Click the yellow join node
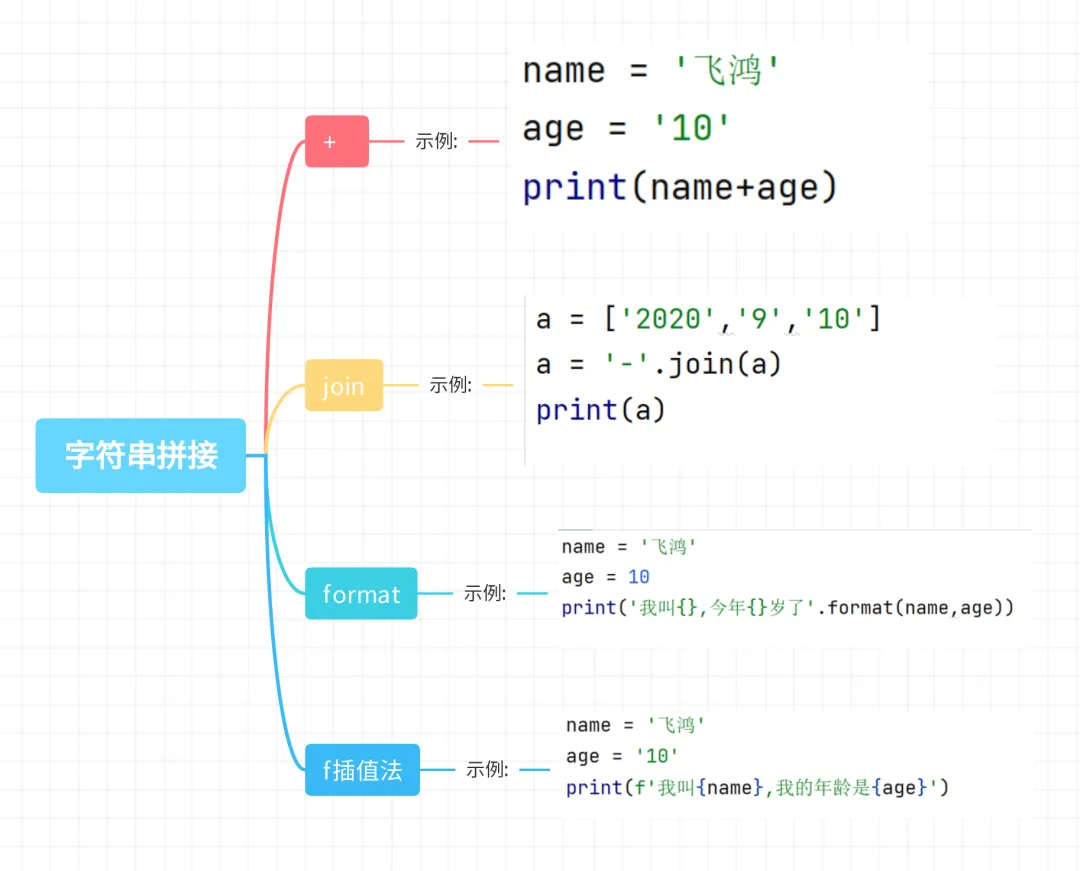 (x=344, y=386)
